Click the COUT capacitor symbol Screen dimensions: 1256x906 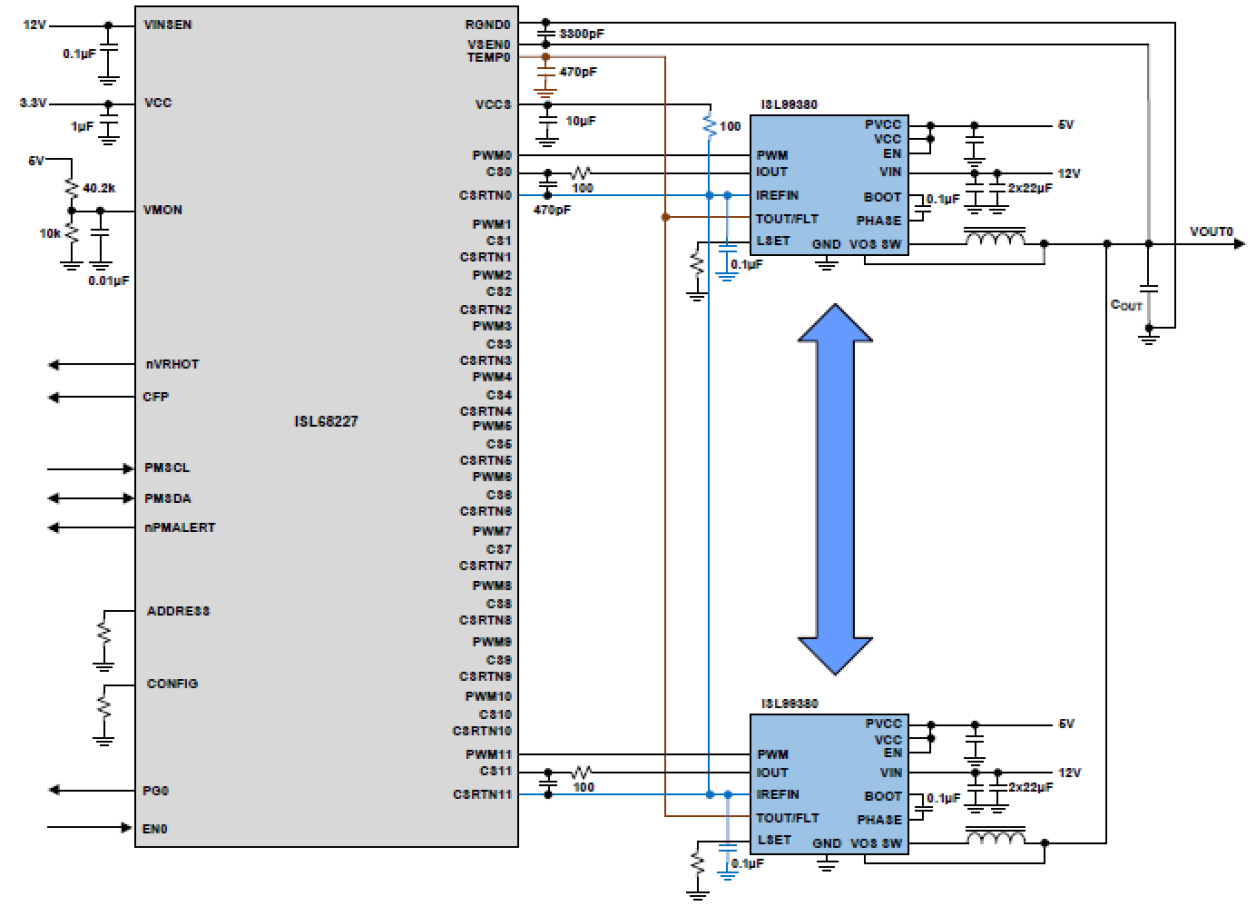(x=1148, y=290)
